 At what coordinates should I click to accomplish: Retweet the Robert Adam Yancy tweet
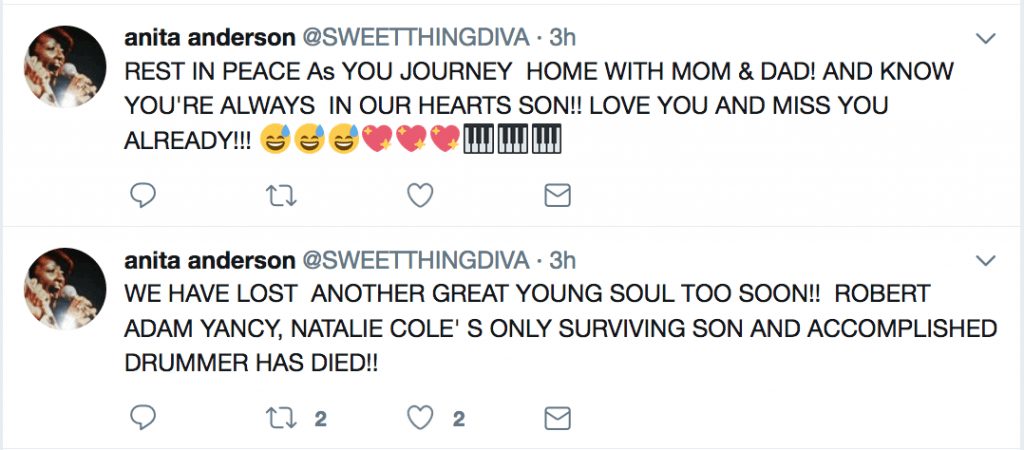[282, 418]
